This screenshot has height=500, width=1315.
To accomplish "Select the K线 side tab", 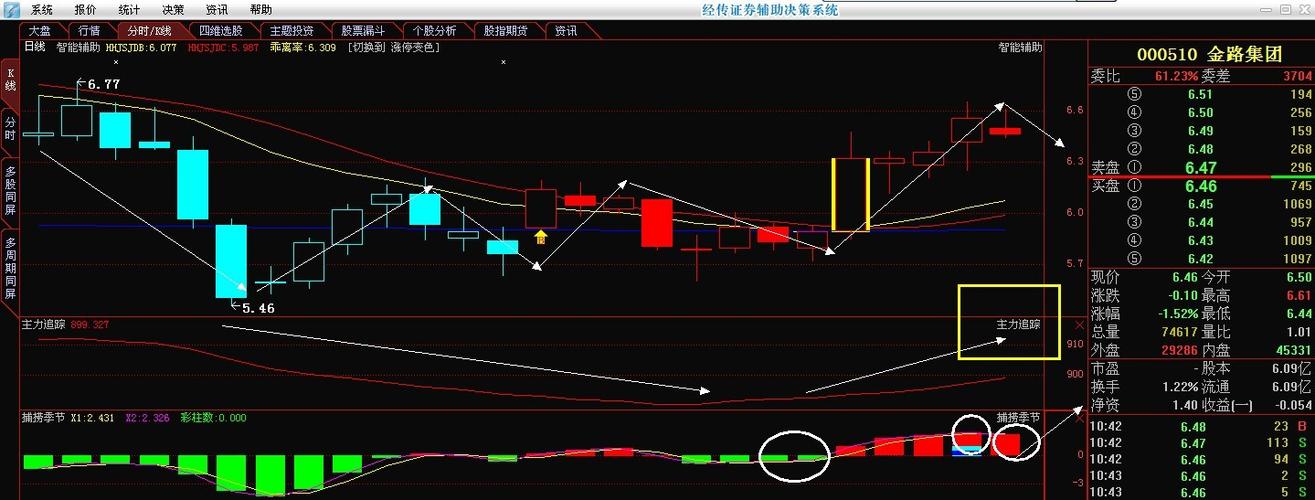I will [x=10, y=79].
